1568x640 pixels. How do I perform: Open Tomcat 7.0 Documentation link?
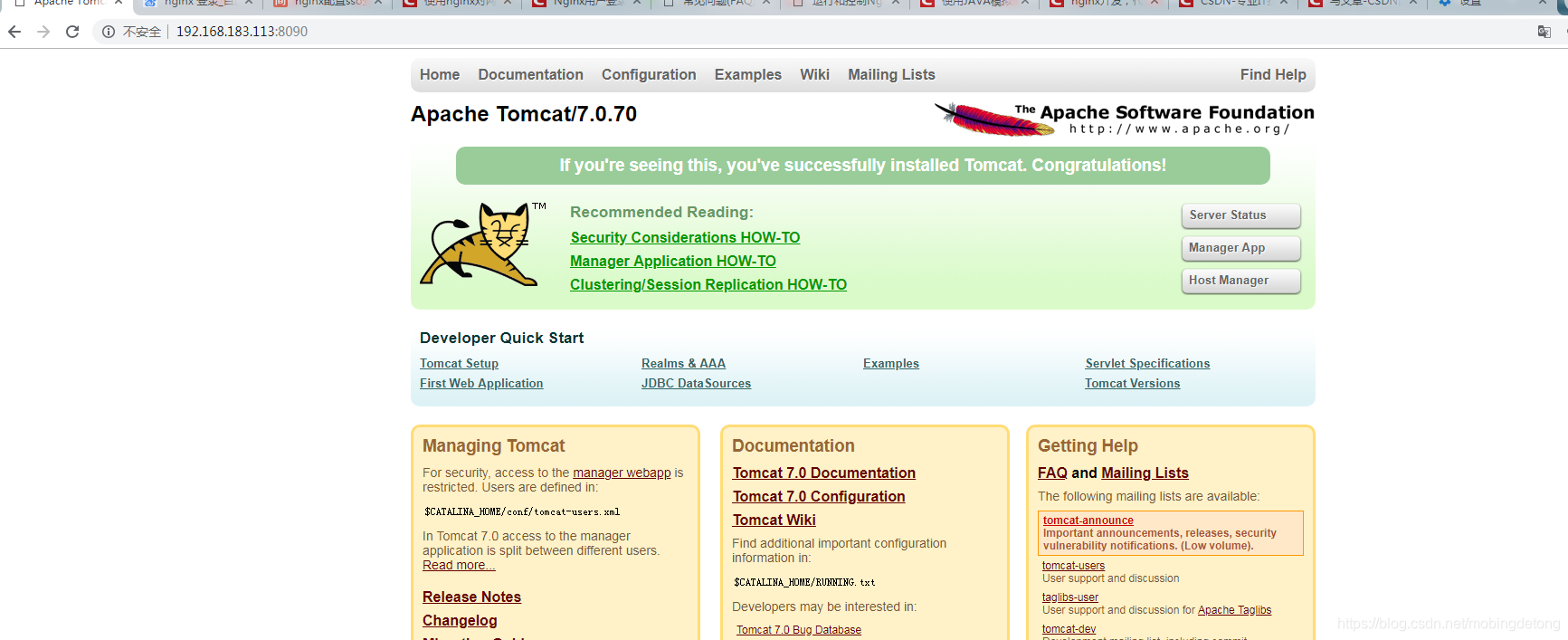(824, 473)
